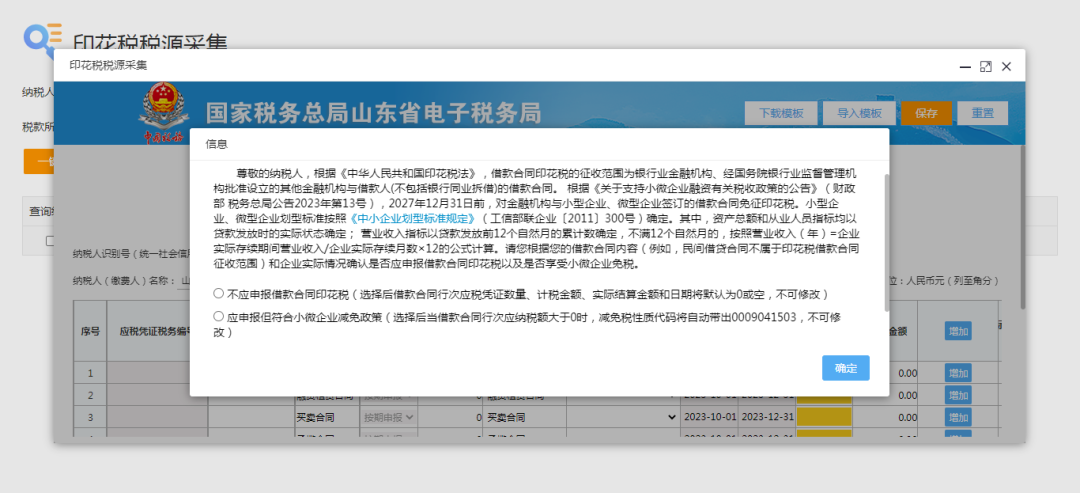
Task: Maximize the 印花税税源采集 window
Action: pyautogui.click(x=986, y=67)
